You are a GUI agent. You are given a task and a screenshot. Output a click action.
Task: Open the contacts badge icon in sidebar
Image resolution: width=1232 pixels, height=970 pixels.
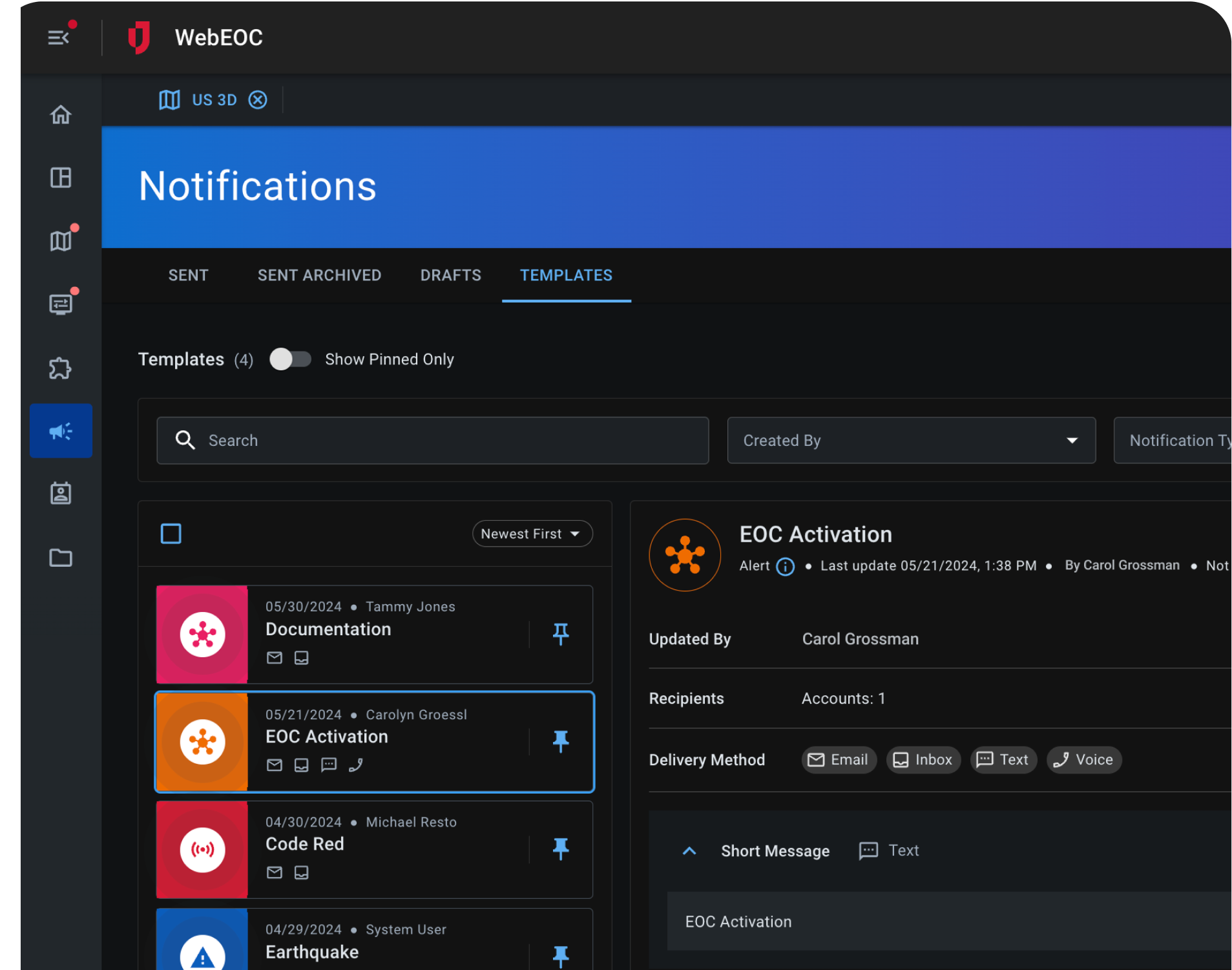pos(61,494)
